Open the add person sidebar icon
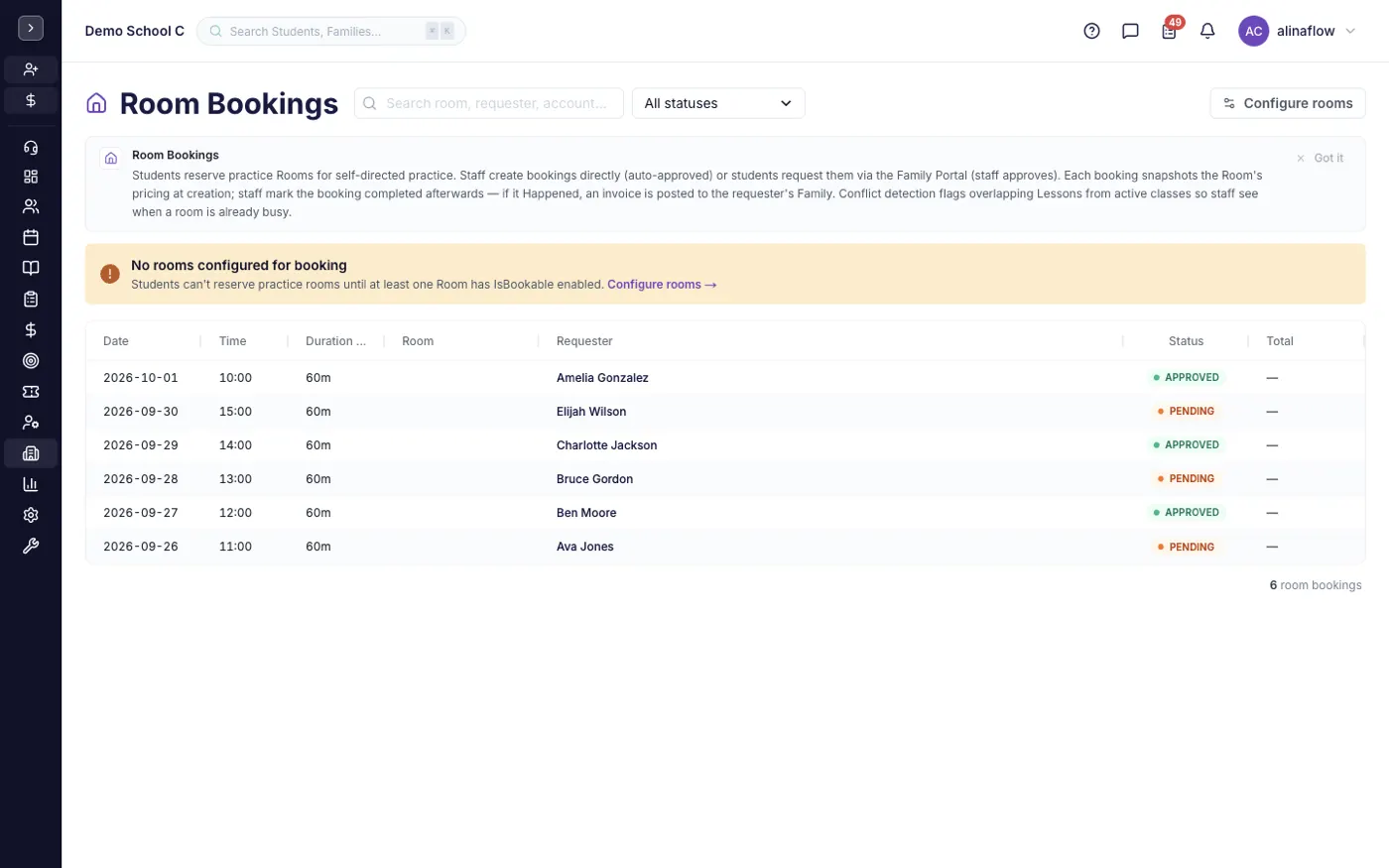 (31, 69)
